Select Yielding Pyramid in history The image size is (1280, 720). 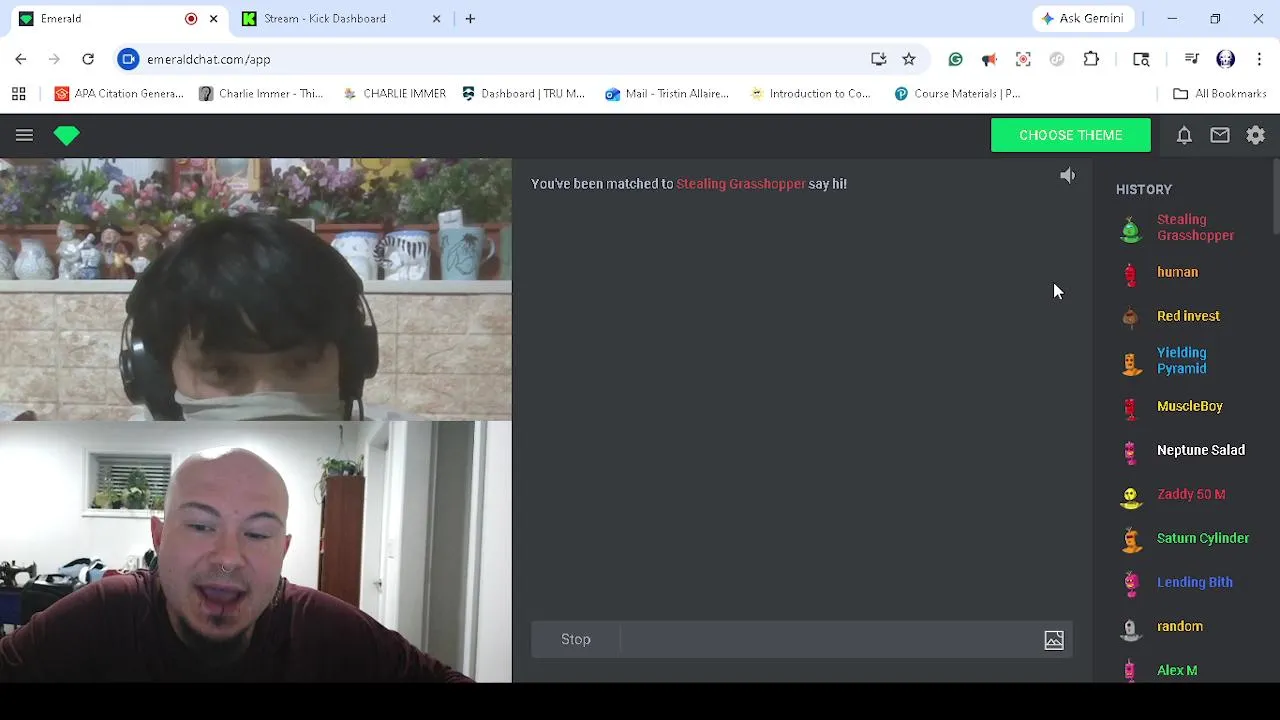pyautogui.click(x=1182, y=361)
